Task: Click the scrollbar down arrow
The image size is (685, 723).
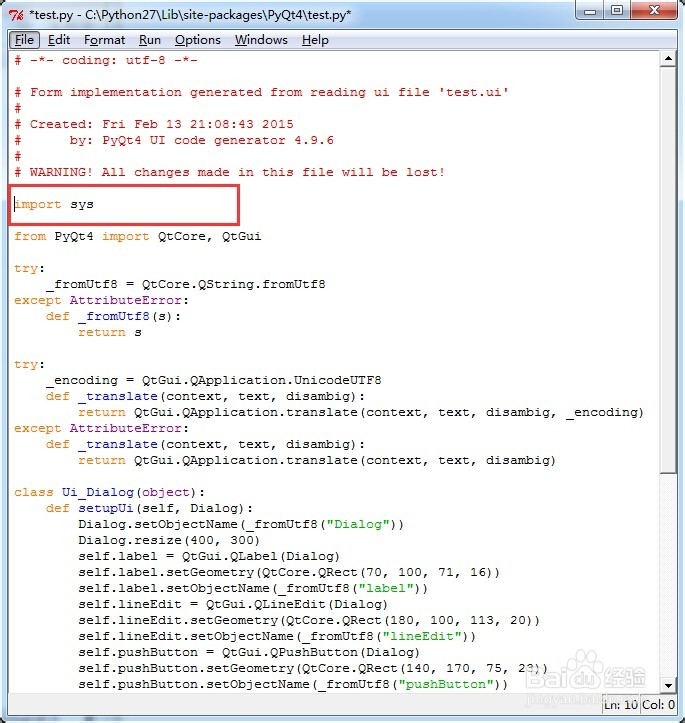Action: coord(668,685)
